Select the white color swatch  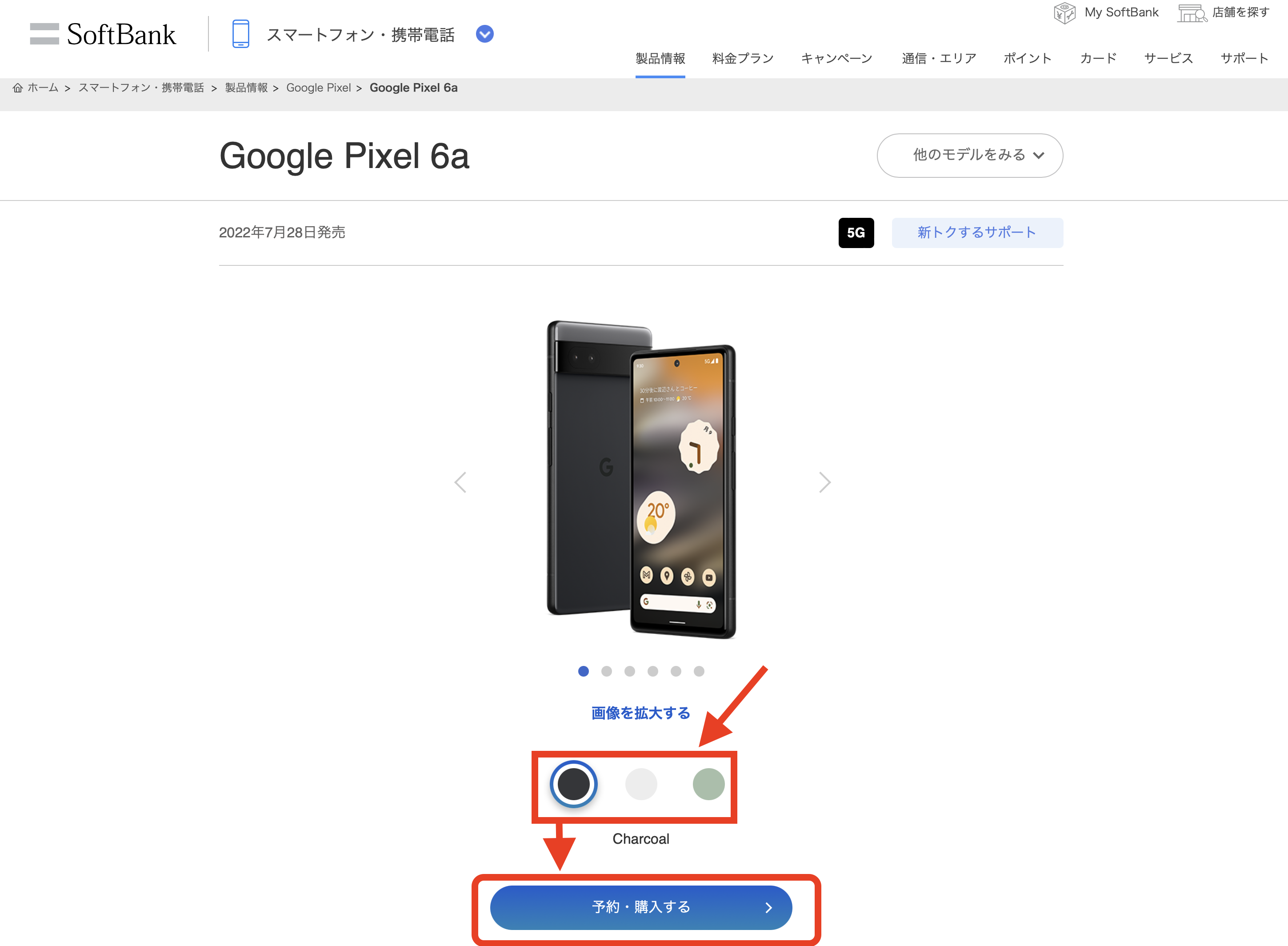[641, 784]
